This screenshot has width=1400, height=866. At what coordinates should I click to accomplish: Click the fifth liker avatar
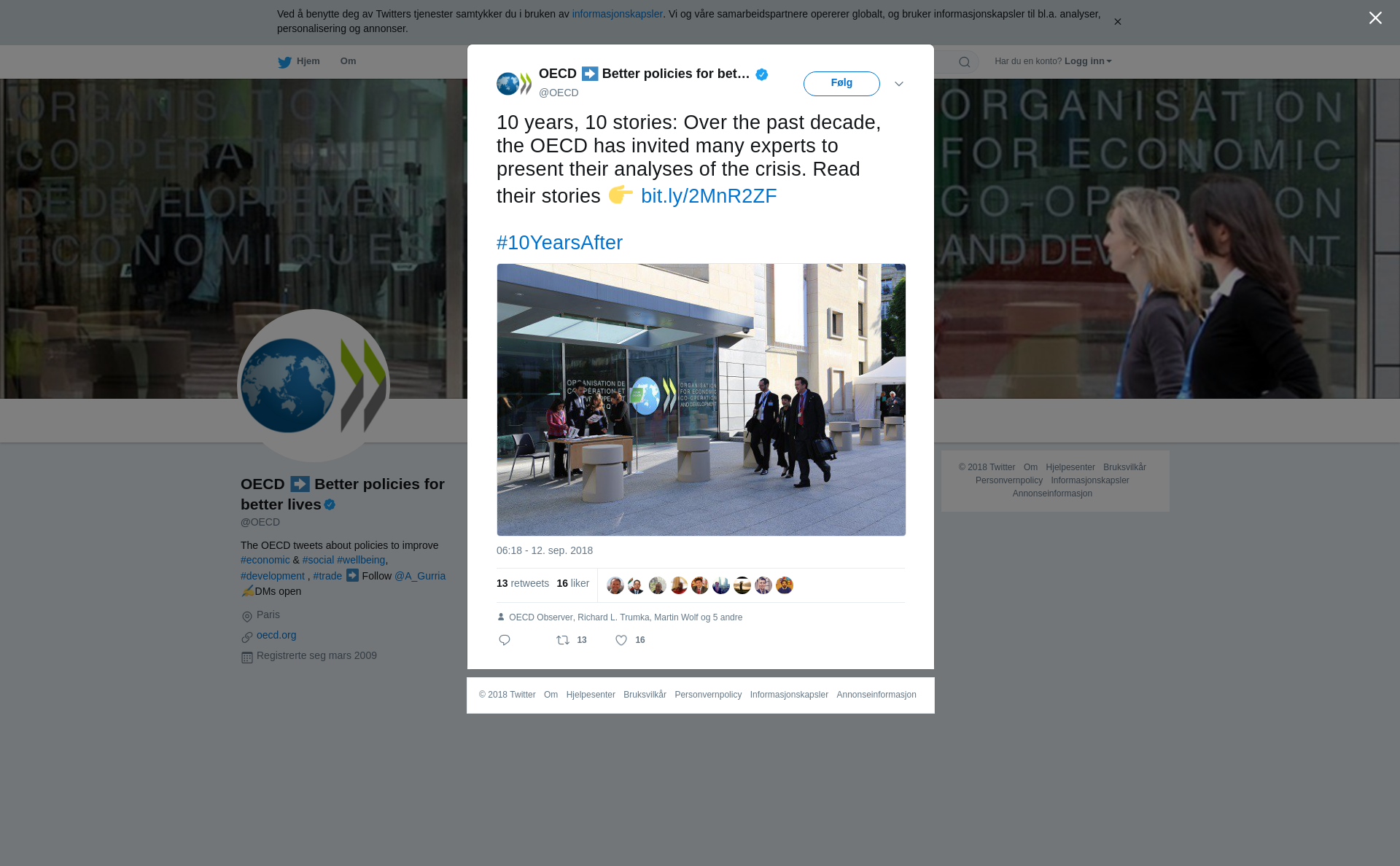(700, 585)
